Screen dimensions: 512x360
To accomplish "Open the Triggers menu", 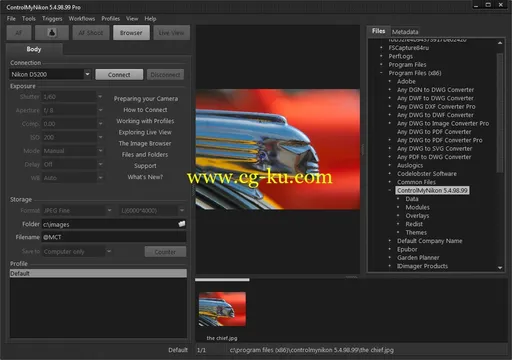I will tap(52, 19).
